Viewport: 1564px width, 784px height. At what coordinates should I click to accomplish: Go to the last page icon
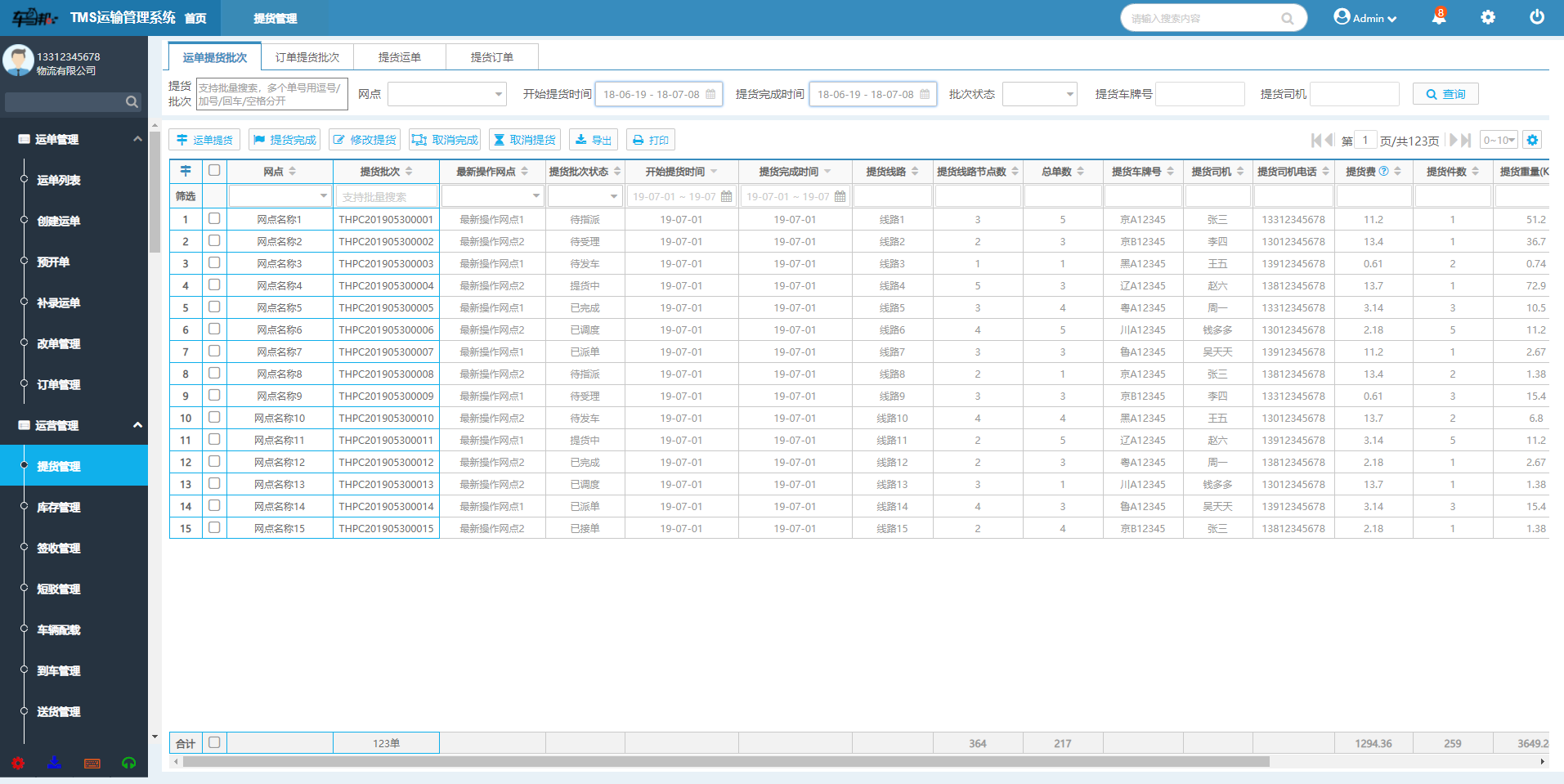1467,140
